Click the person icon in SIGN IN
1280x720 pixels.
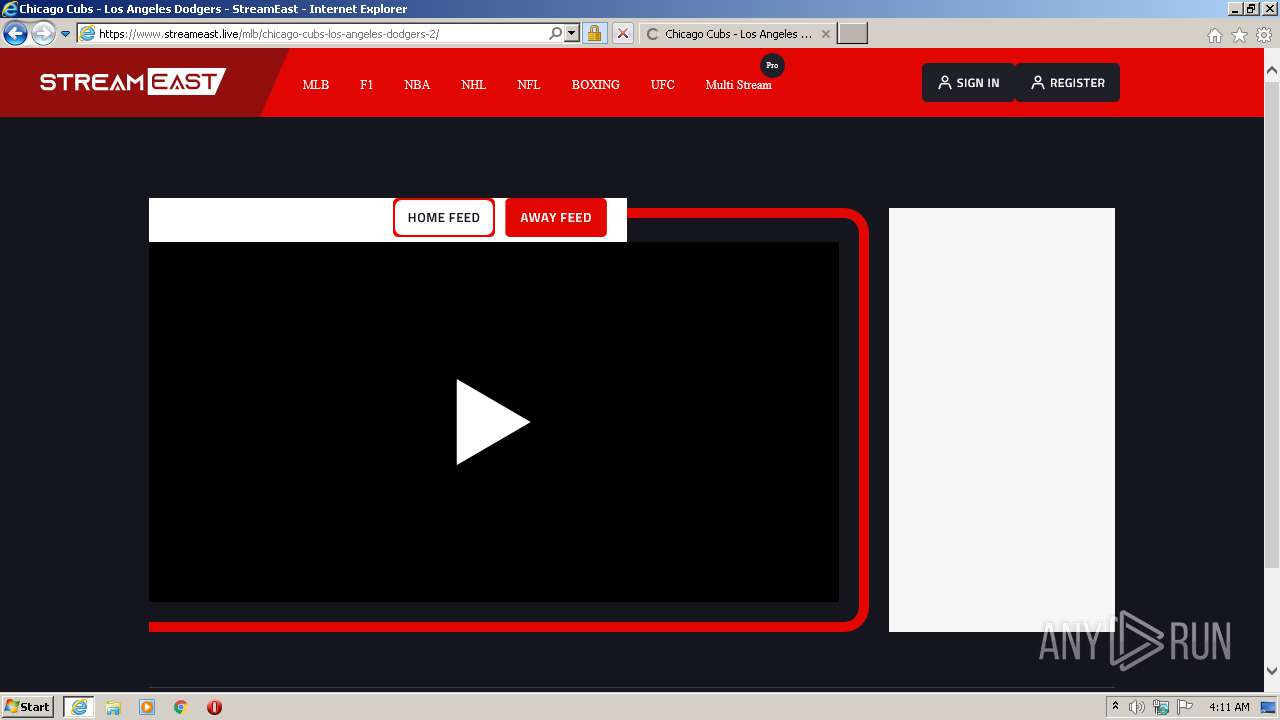pyautogui.click(x=944, y=83)
